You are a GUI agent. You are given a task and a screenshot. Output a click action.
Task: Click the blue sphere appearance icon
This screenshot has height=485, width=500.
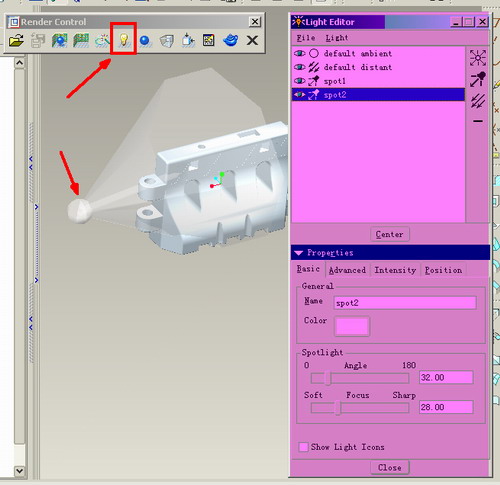(145, 40)
